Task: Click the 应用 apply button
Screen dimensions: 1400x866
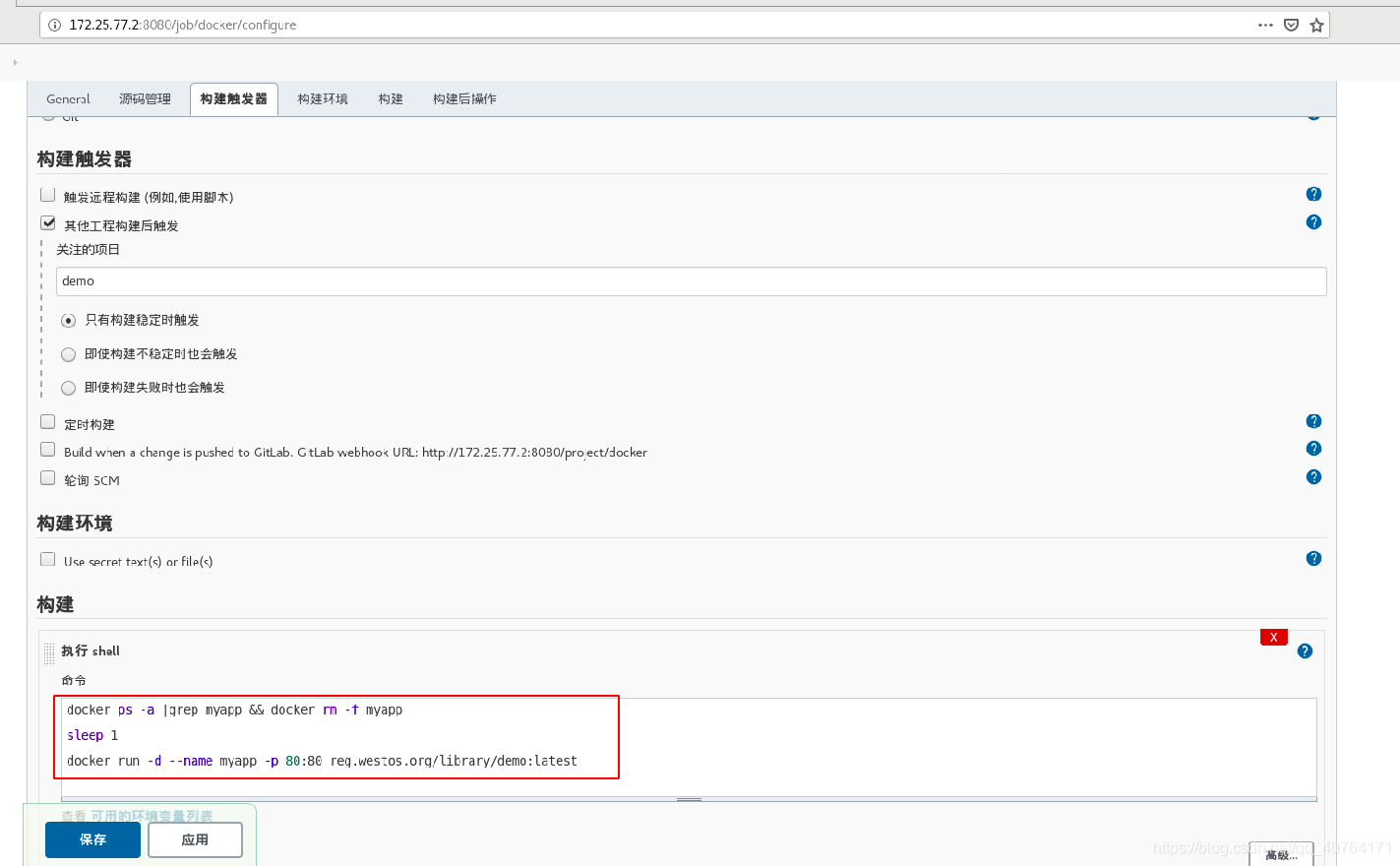Action: click(195, 839)
